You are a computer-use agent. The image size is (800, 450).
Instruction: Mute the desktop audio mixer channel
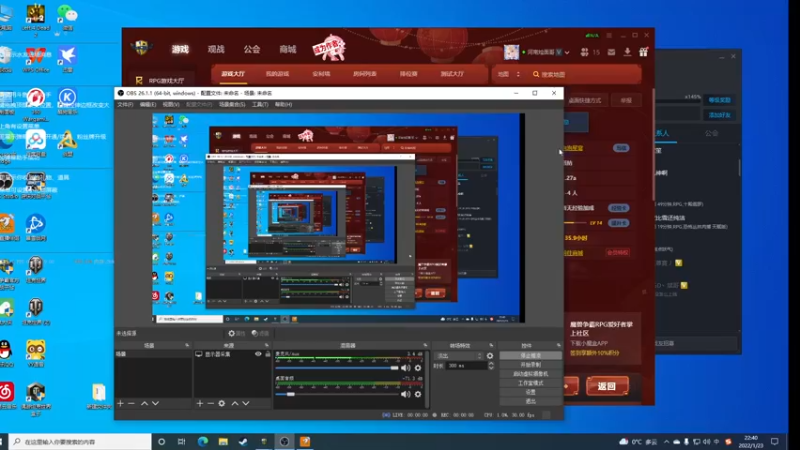click(406, 394)
